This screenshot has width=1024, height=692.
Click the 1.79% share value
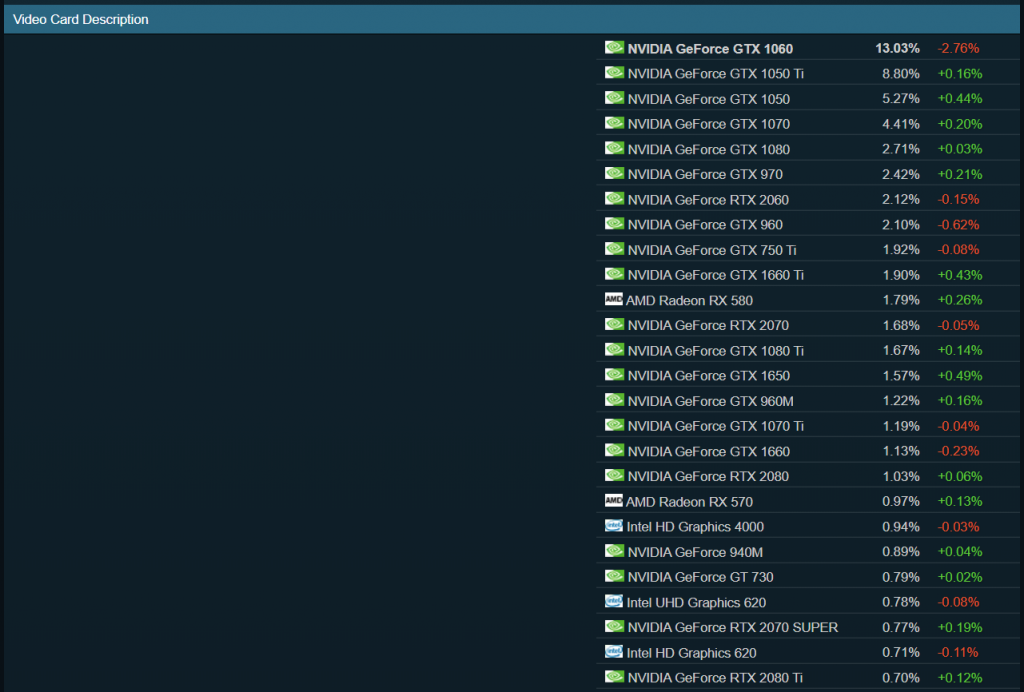tap(901, 300)
